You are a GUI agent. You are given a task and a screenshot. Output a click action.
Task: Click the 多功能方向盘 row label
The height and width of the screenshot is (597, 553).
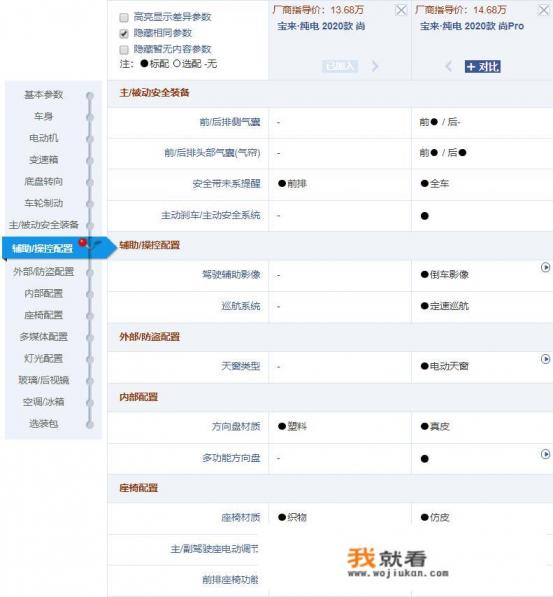click(231, 458)
